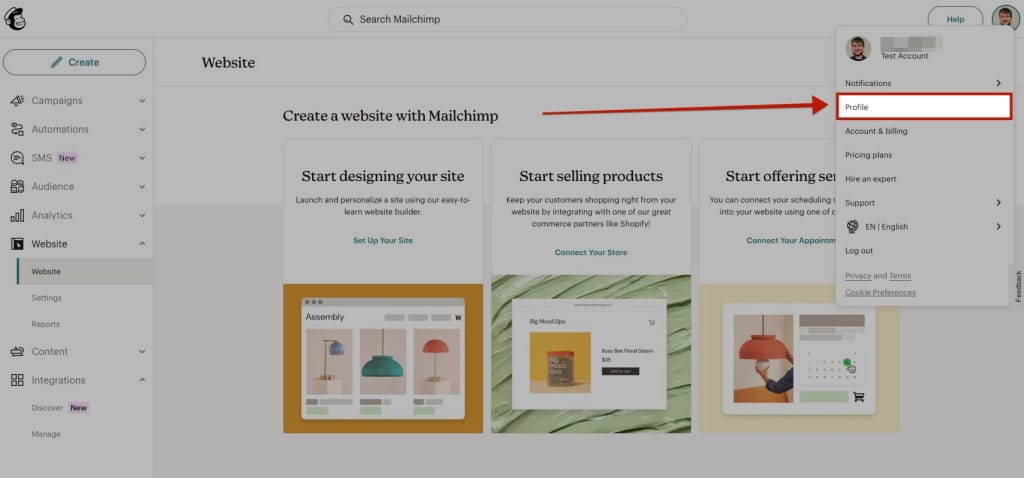1024x478 pixels.
Task: Click the search magnifier icon
Action: point(348,20)
